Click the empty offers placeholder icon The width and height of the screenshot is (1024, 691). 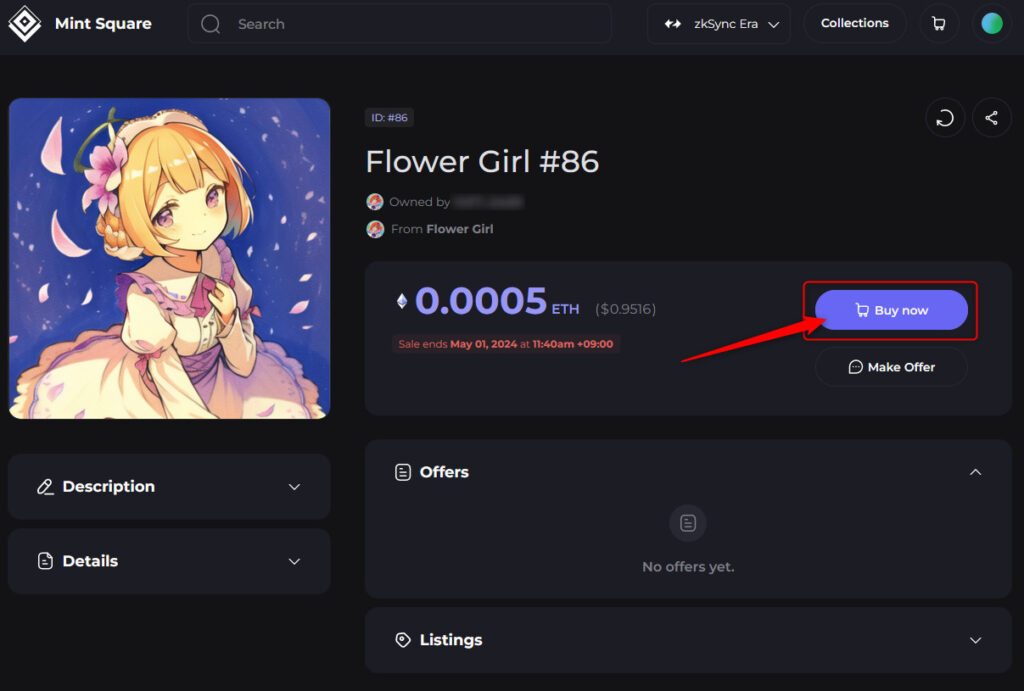tap(688, 523)
